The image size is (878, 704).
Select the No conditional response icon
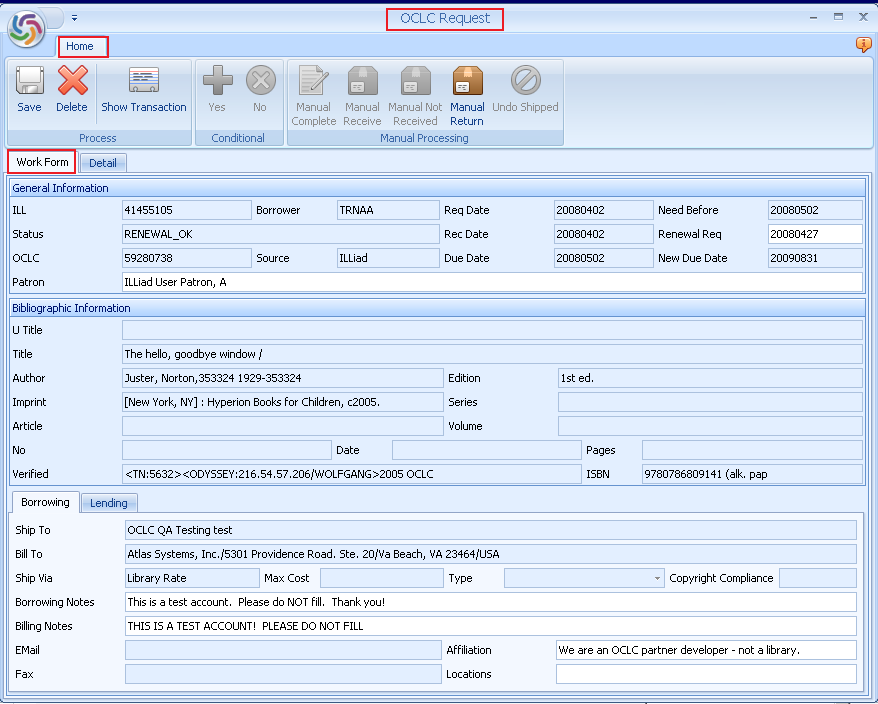[259, 90]
